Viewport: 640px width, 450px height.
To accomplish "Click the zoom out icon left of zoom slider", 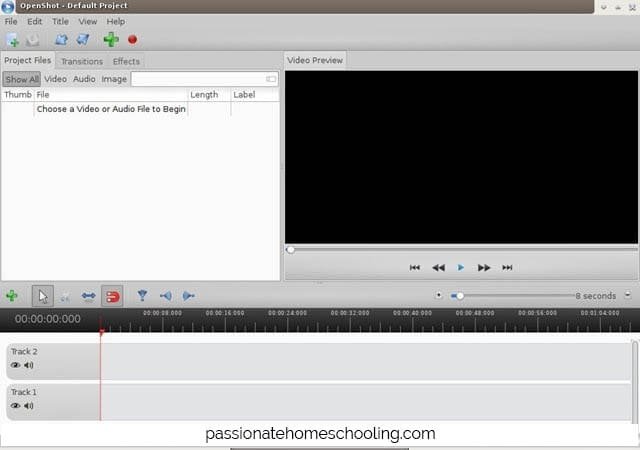I will point(438,295).
